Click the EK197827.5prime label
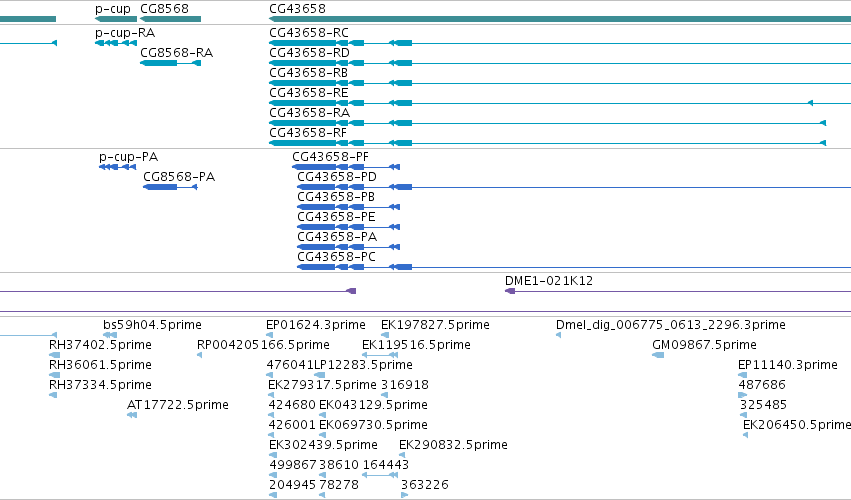851x500 pixels. pos(435,325)
